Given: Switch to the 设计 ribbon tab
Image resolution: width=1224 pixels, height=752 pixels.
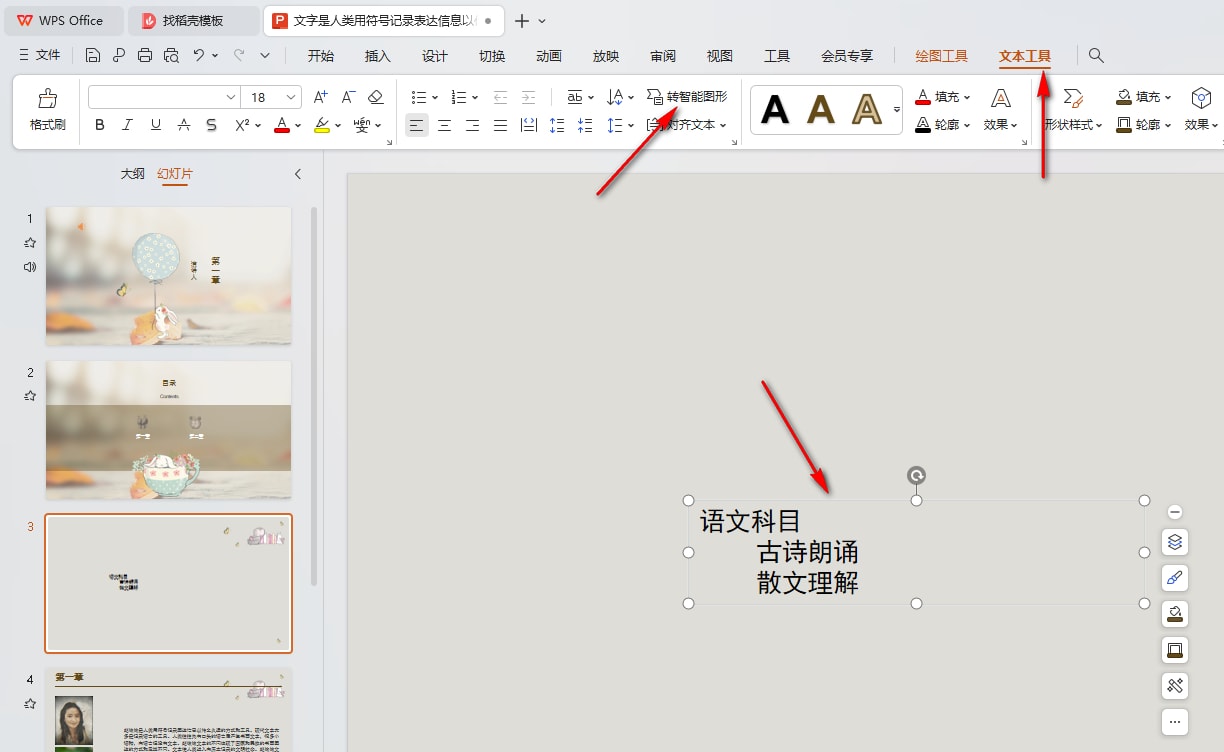Looking at the screenshot, I should pyautogui.click(x=435, y=56).
